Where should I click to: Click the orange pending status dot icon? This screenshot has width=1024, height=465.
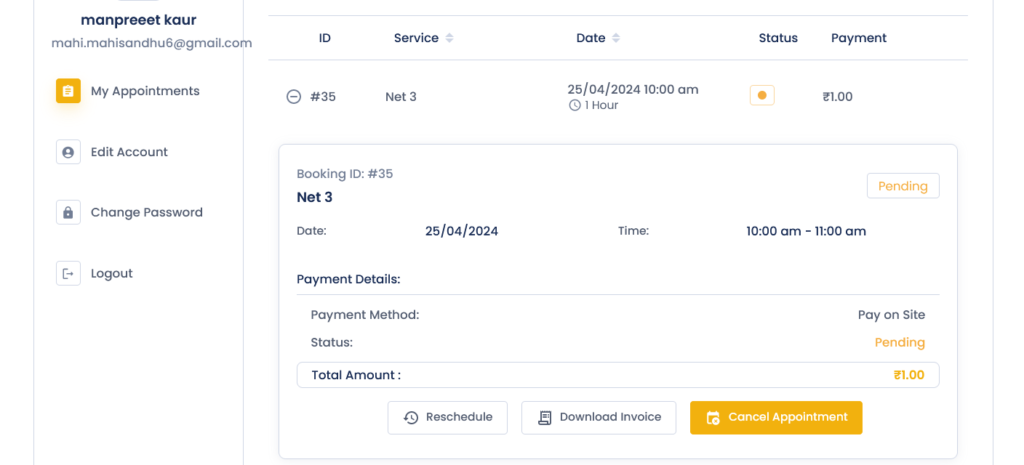(762, 96)
